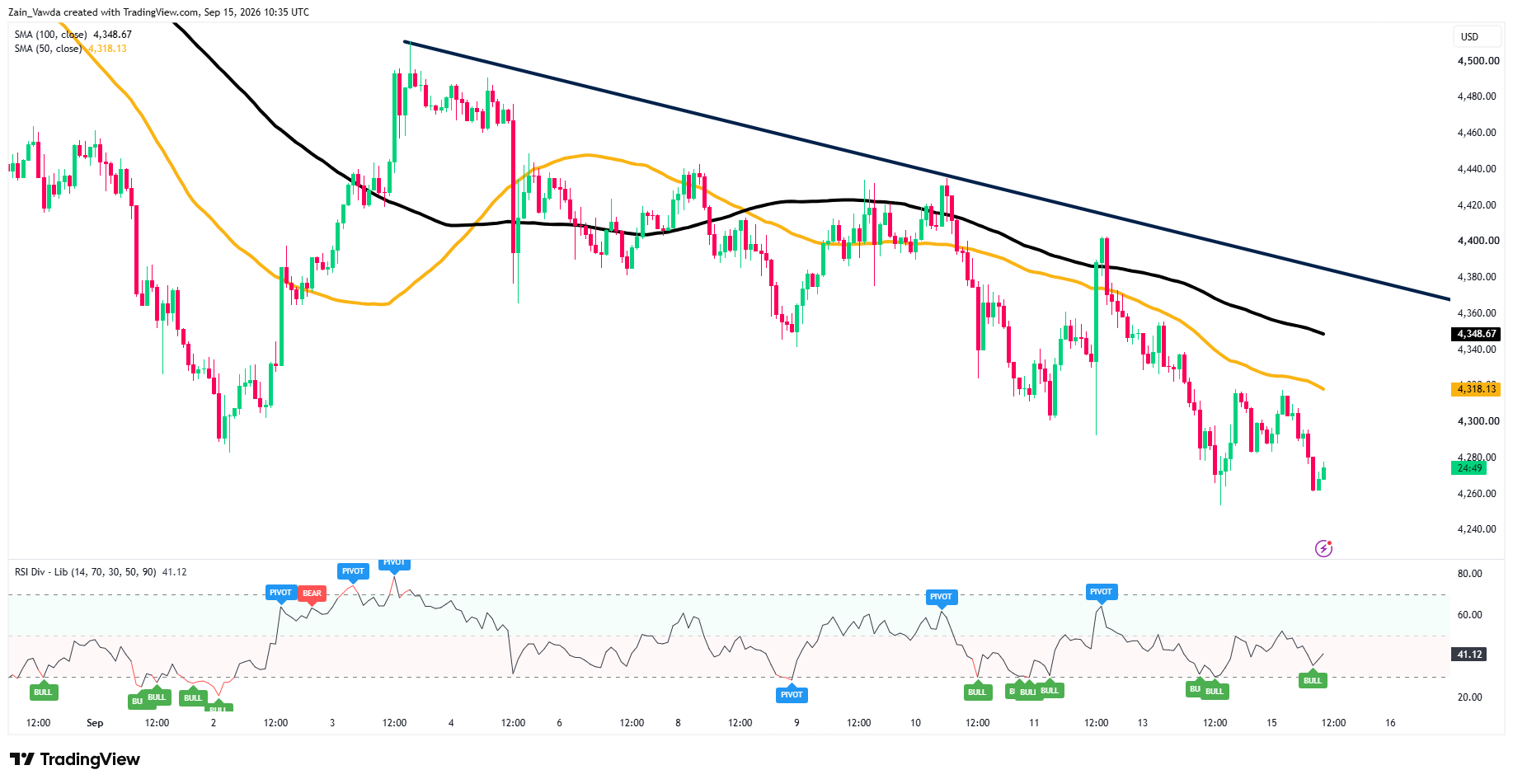Click the TradingView logo
Viewport: 1513px width, 784px height.
pos(75,759)
